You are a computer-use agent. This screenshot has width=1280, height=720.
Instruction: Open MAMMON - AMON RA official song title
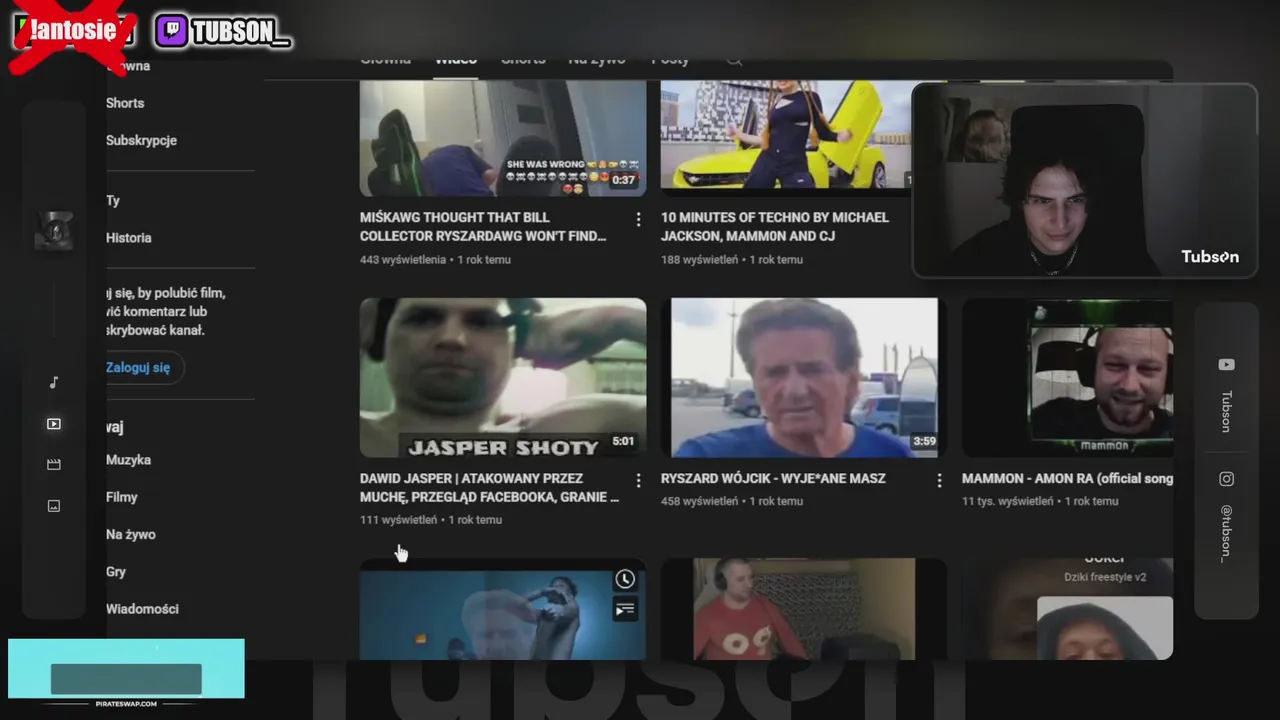[x=1067, y=479]
